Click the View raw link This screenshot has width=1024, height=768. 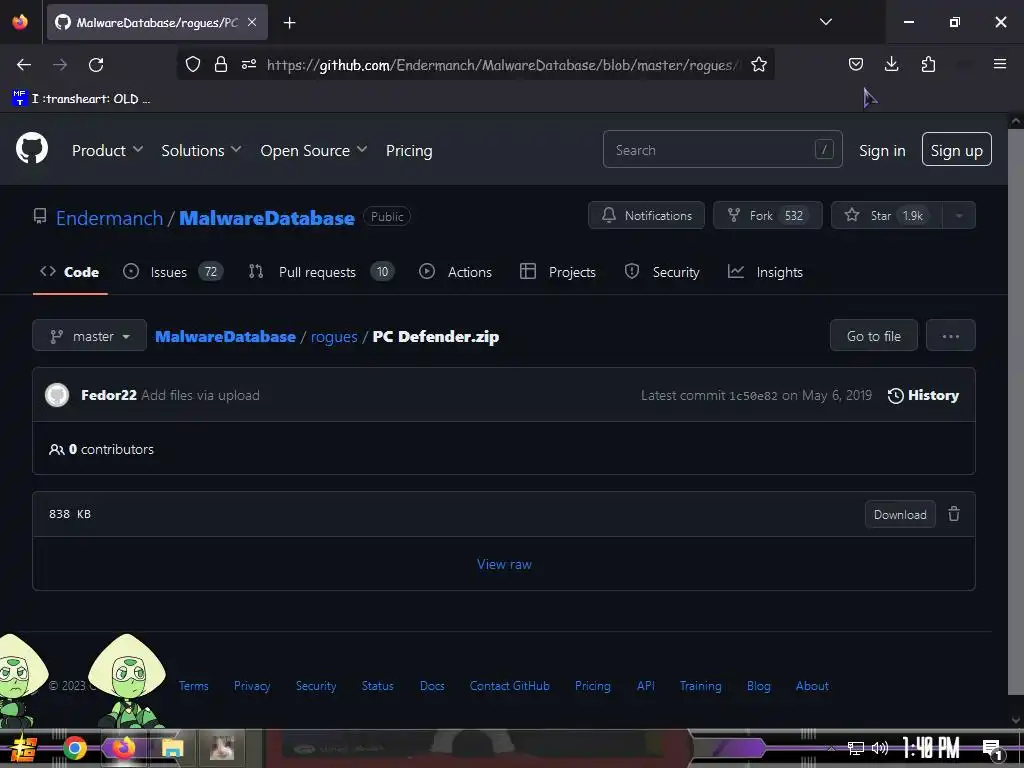coord(504,564)
